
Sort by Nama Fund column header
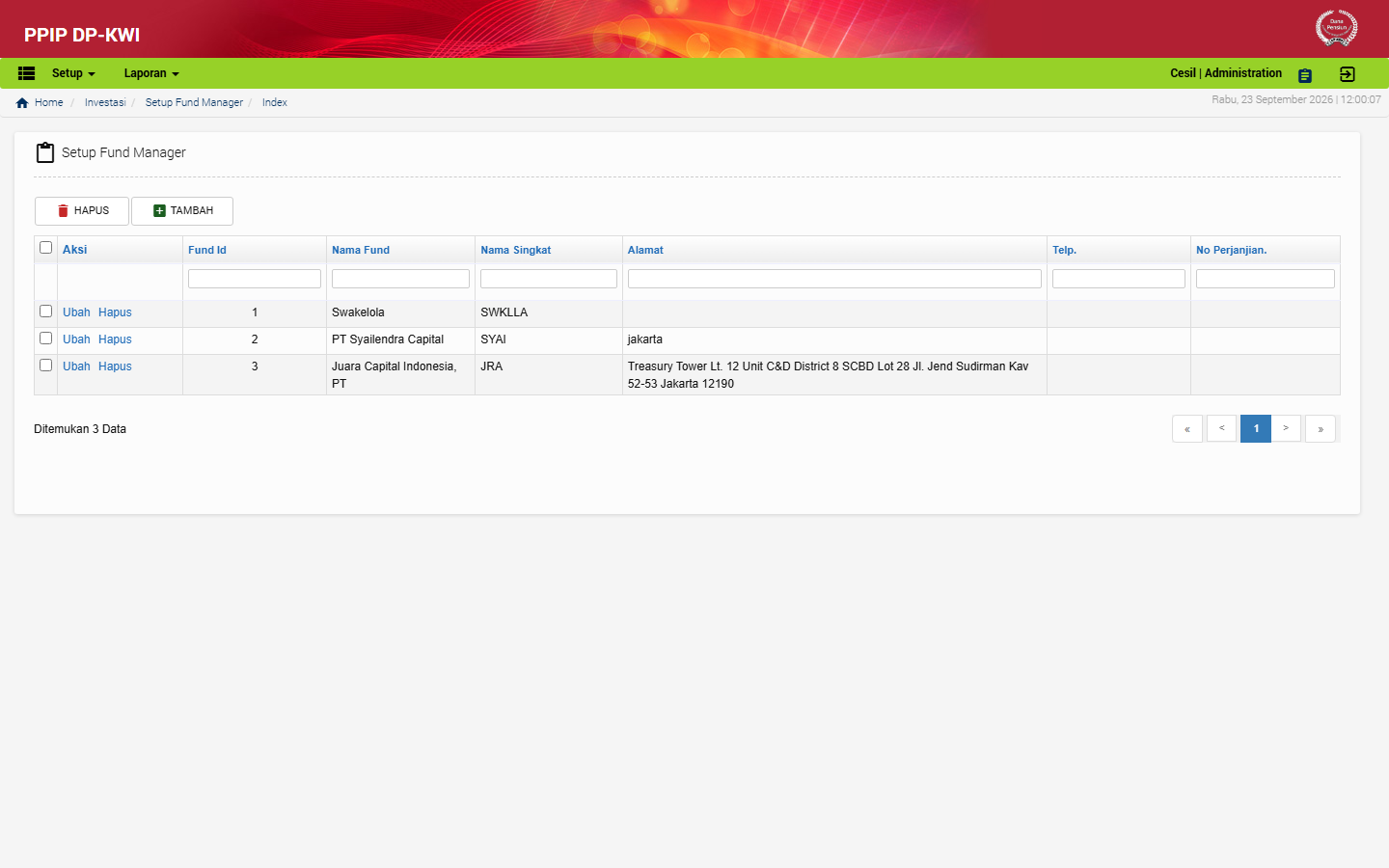coord(361,250)
